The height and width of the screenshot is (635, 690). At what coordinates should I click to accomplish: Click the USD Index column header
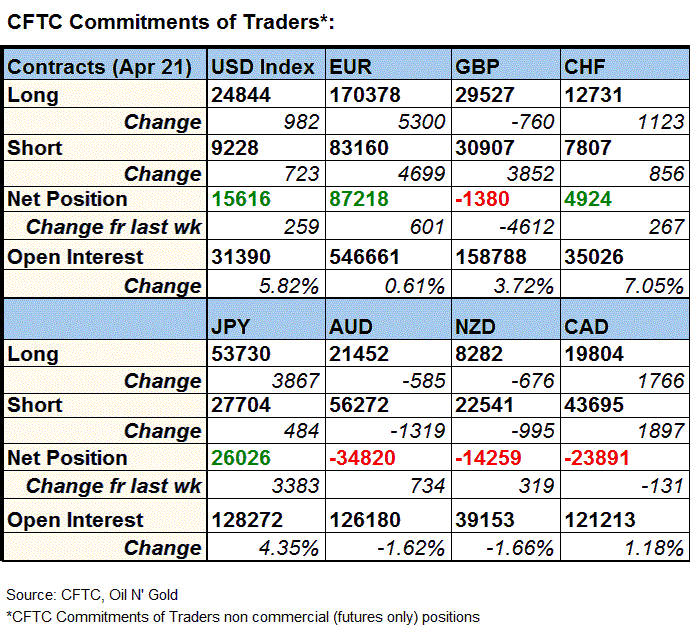tap(265, 68)
